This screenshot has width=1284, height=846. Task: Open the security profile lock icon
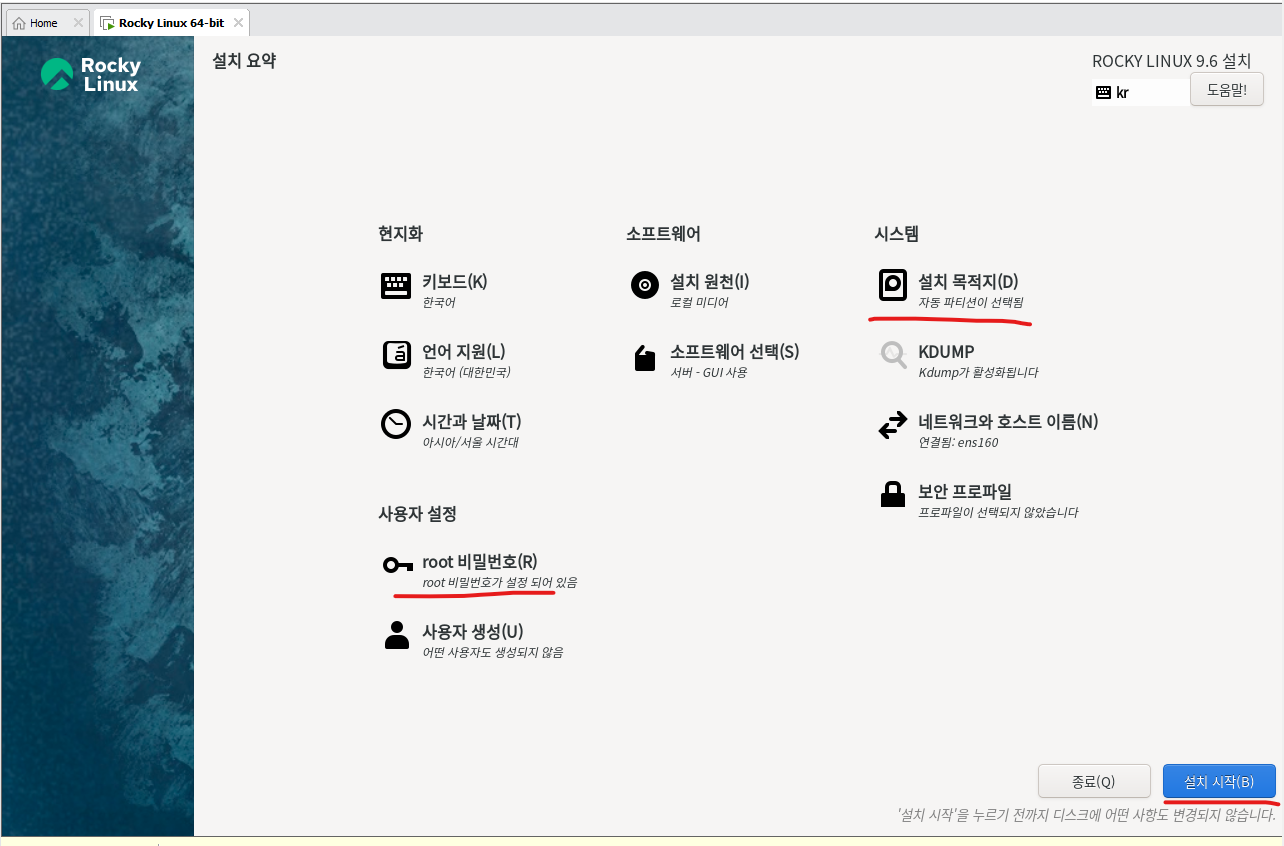[x=892, y=494]
